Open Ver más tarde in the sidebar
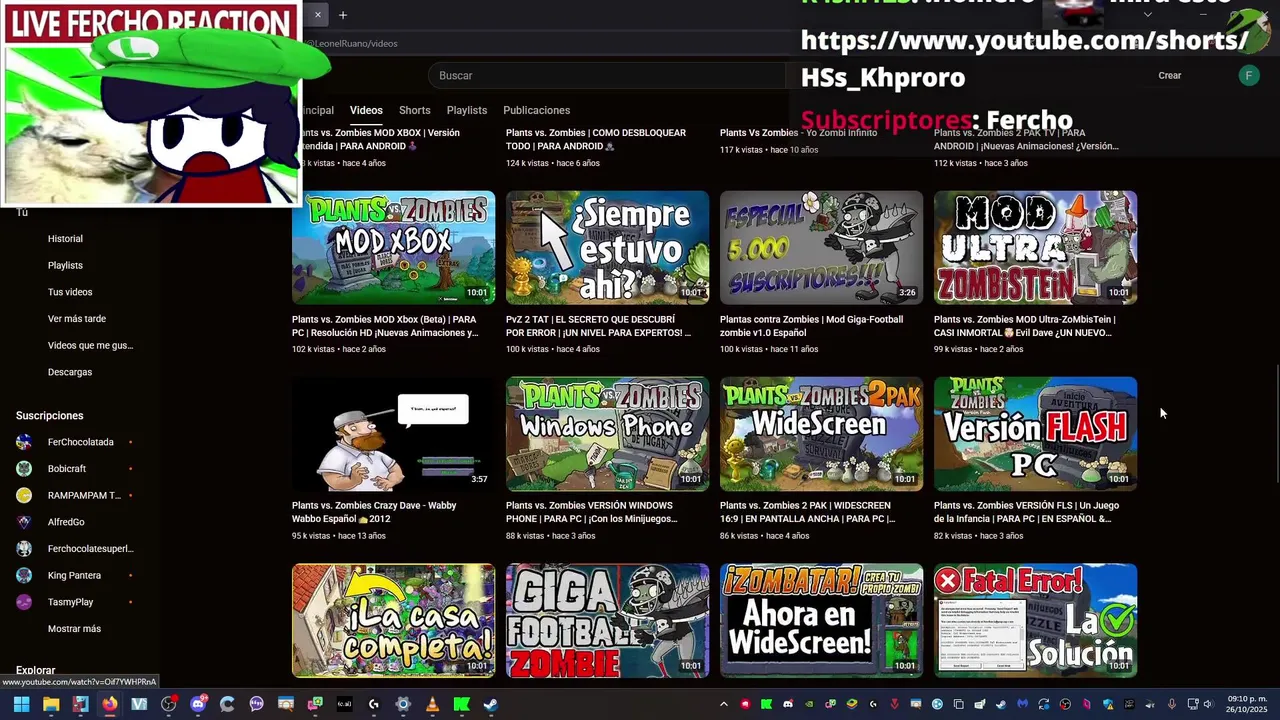The height and width of the screenshot is (720, 1280). coord(77,319)
